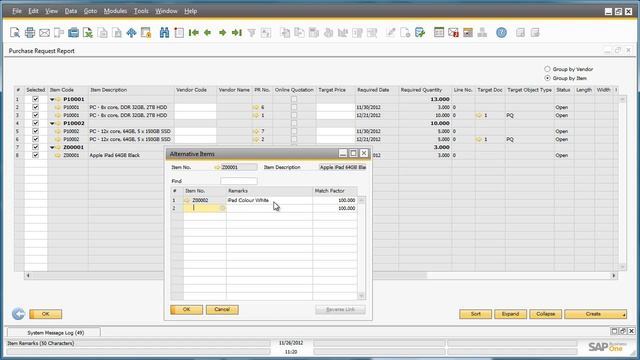This screenshot has width=640, height=360.
Task: Open the File menu
Action: pyautogui.click(x=17, y=11)
